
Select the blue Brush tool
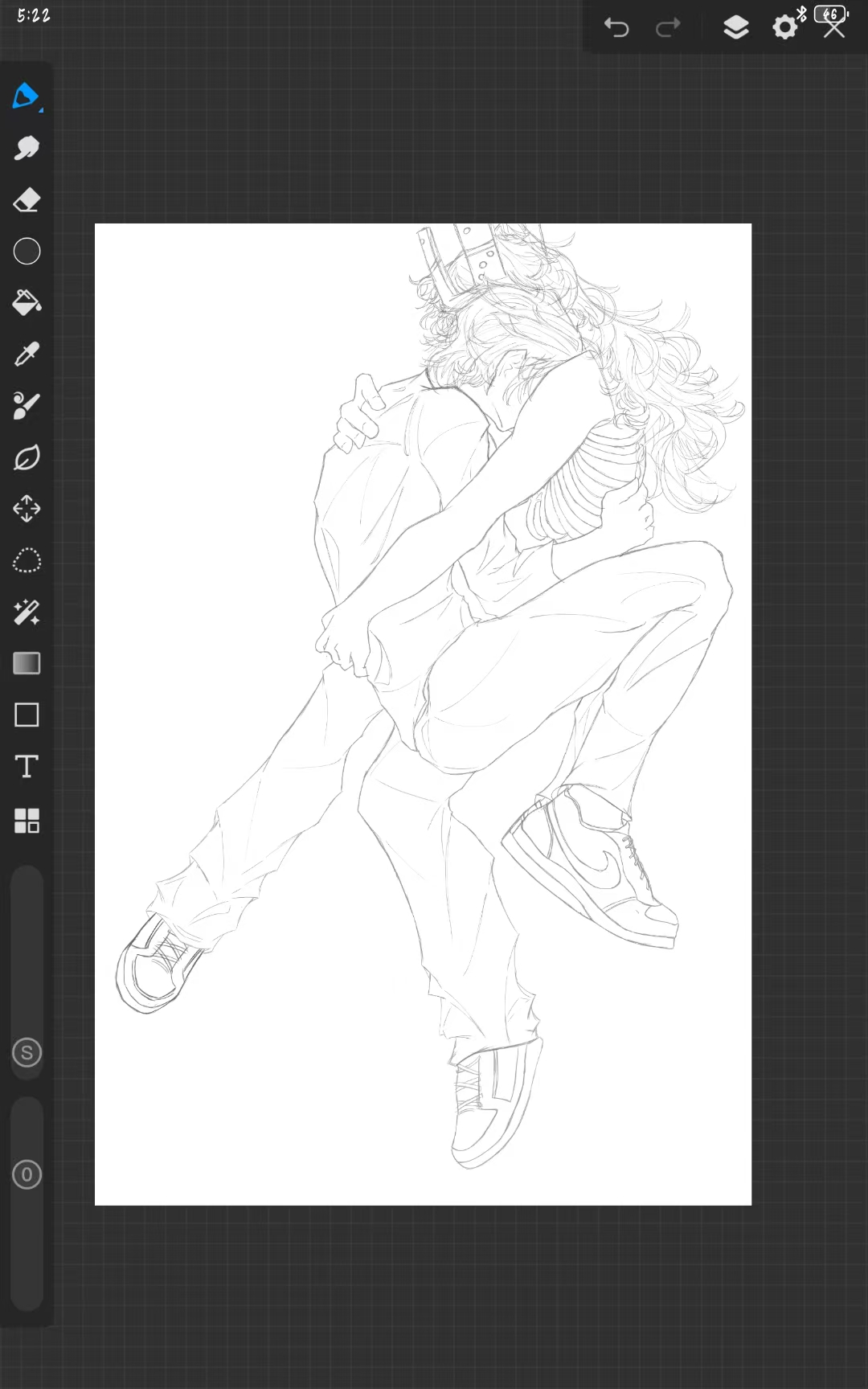coord(26,96)
